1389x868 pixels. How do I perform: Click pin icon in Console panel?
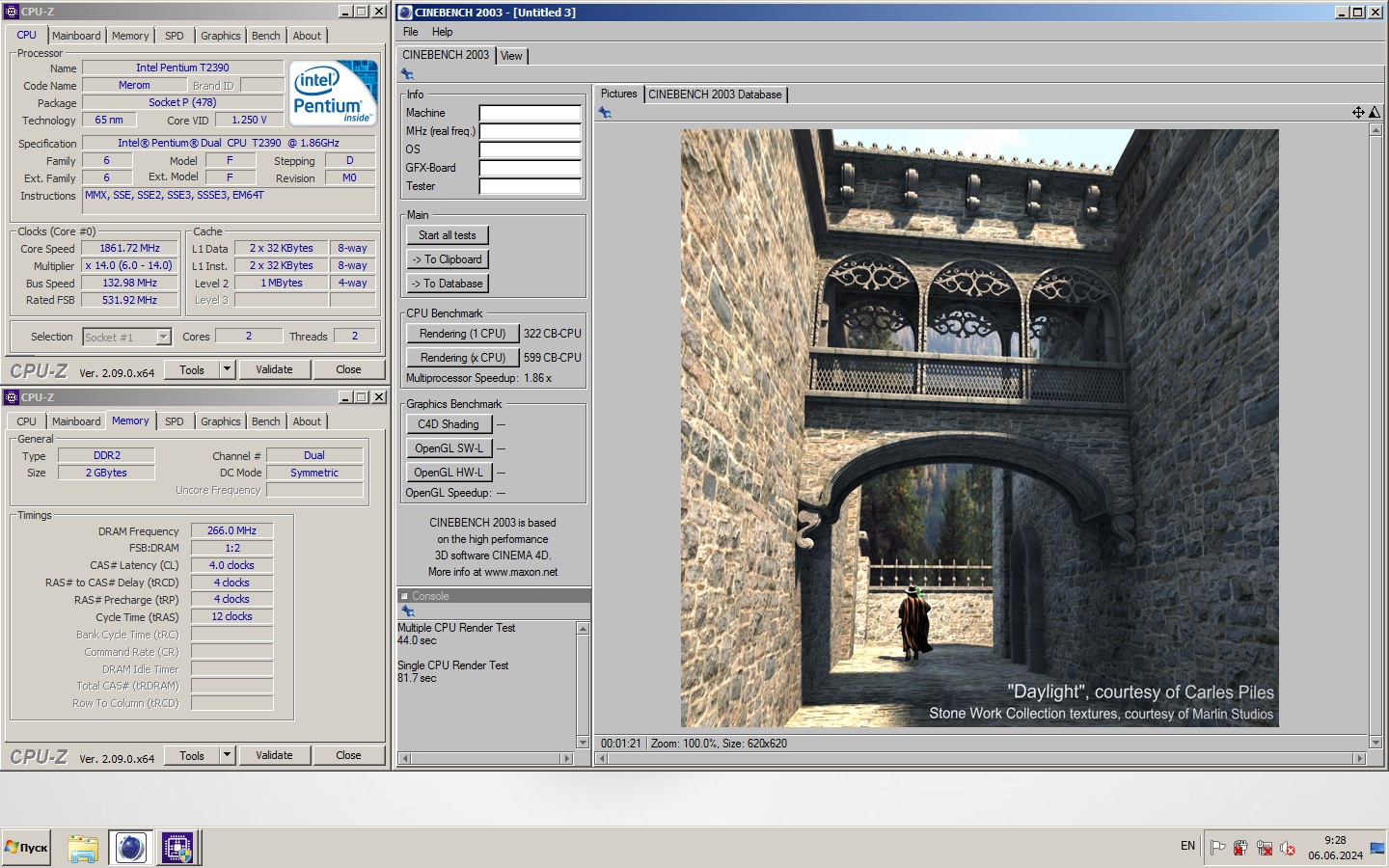407,611
